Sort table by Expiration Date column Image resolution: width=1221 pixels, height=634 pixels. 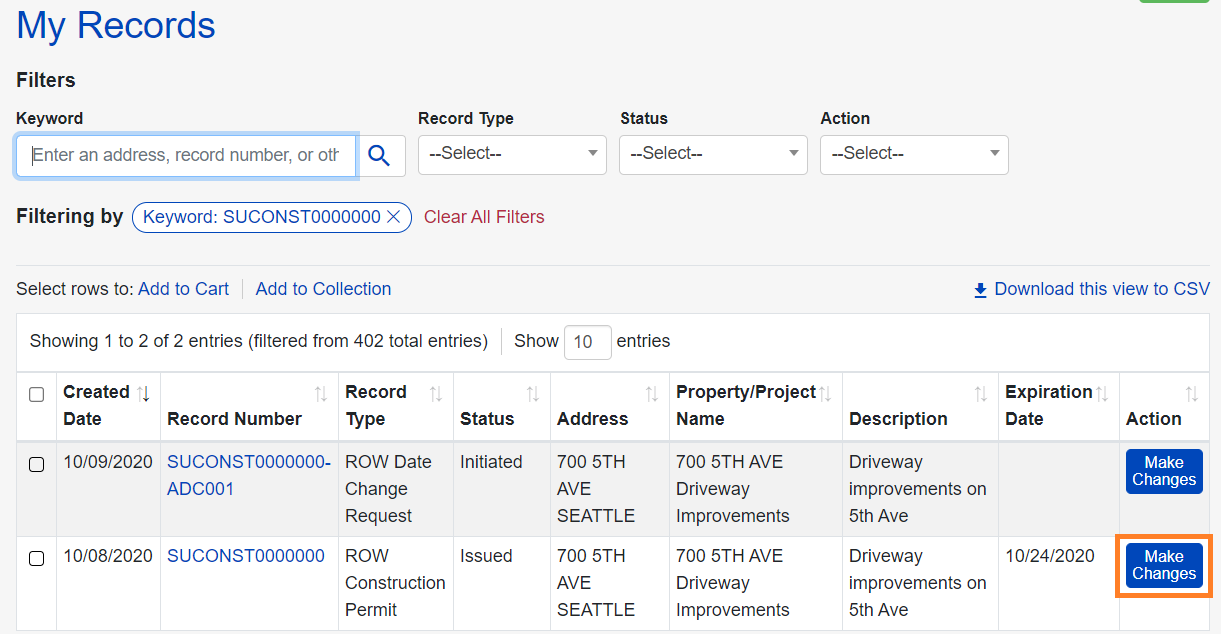pyautogui.click(x=1101, y=394)
